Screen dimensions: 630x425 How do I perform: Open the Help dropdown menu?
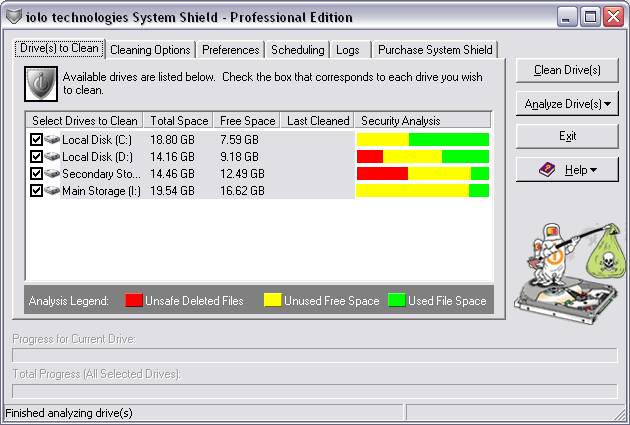tap(567, 170)
